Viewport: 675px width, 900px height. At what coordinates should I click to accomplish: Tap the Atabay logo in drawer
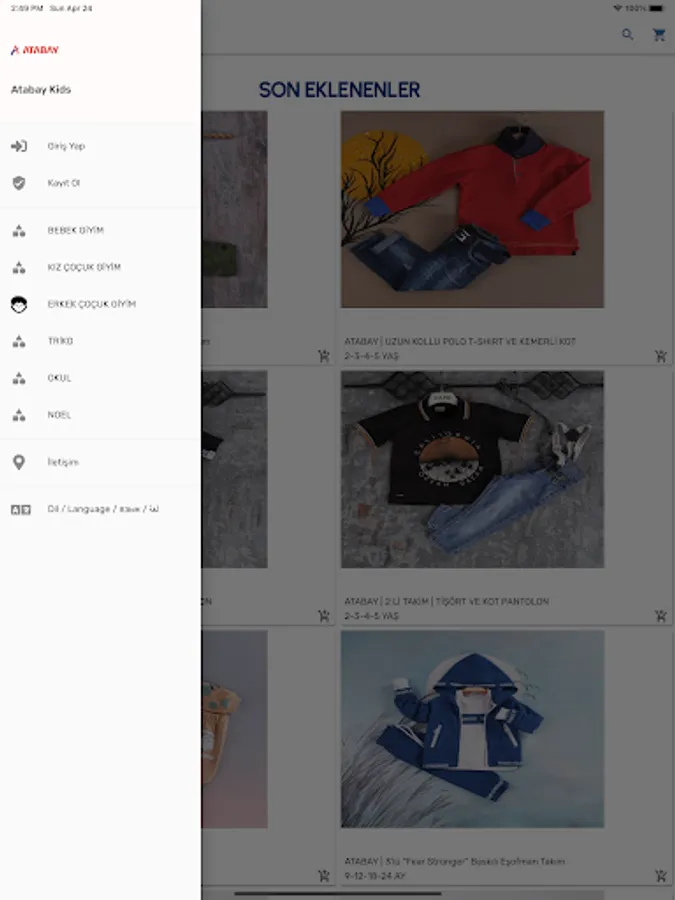point(34,50)
